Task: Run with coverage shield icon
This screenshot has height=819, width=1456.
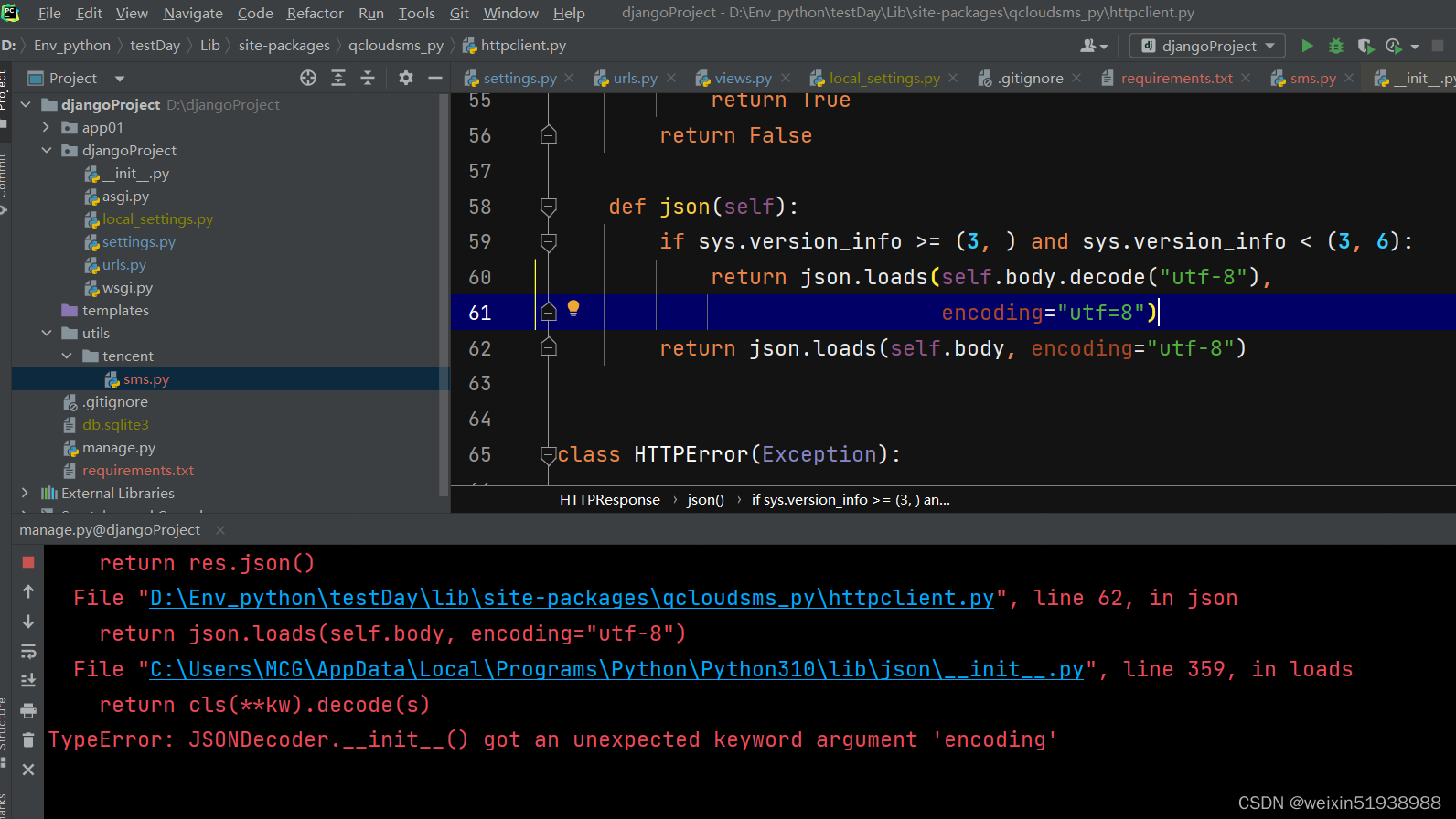Action: (1365, 46)
